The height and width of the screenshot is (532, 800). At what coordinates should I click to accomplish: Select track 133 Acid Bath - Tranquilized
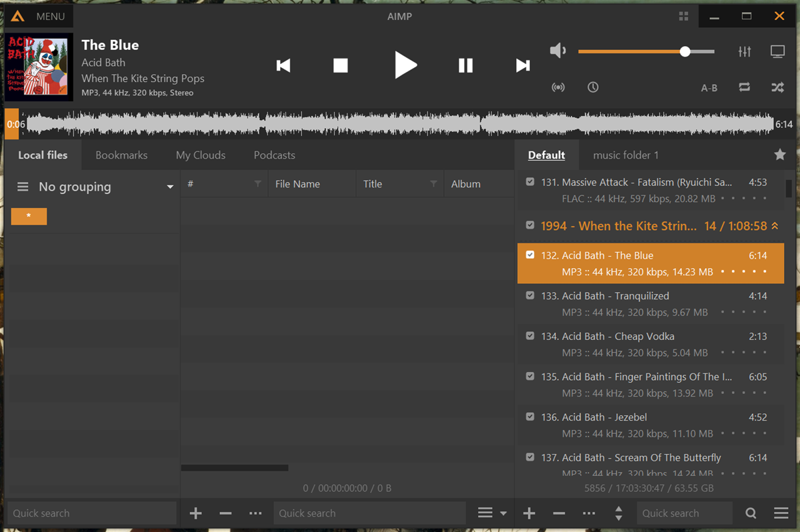[651, 303]
